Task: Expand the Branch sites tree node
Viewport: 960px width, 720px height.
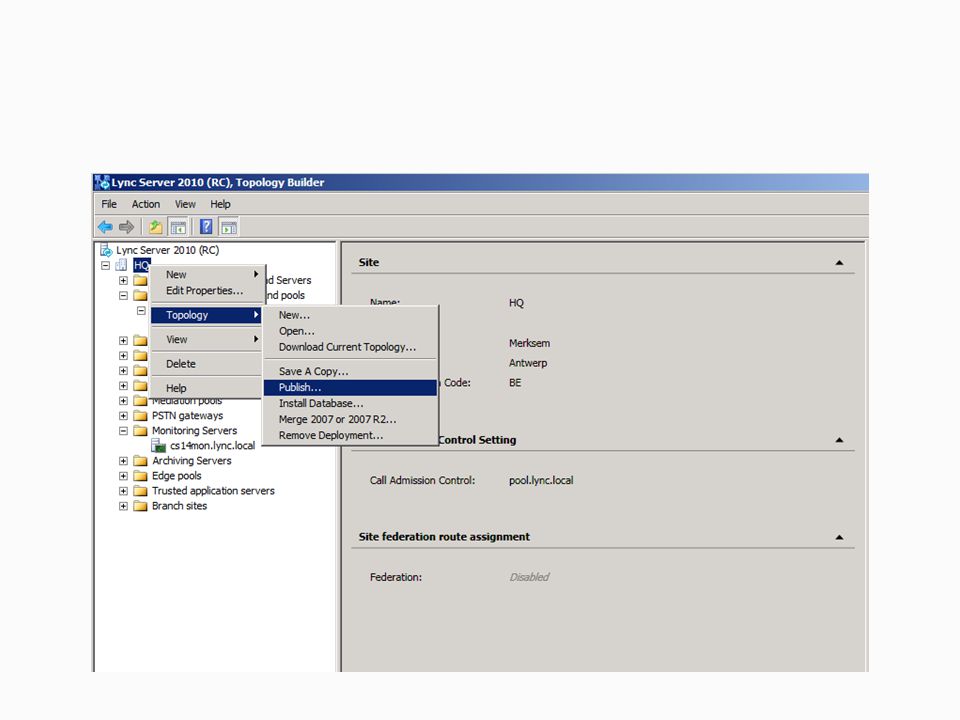Action: point(123,506)
